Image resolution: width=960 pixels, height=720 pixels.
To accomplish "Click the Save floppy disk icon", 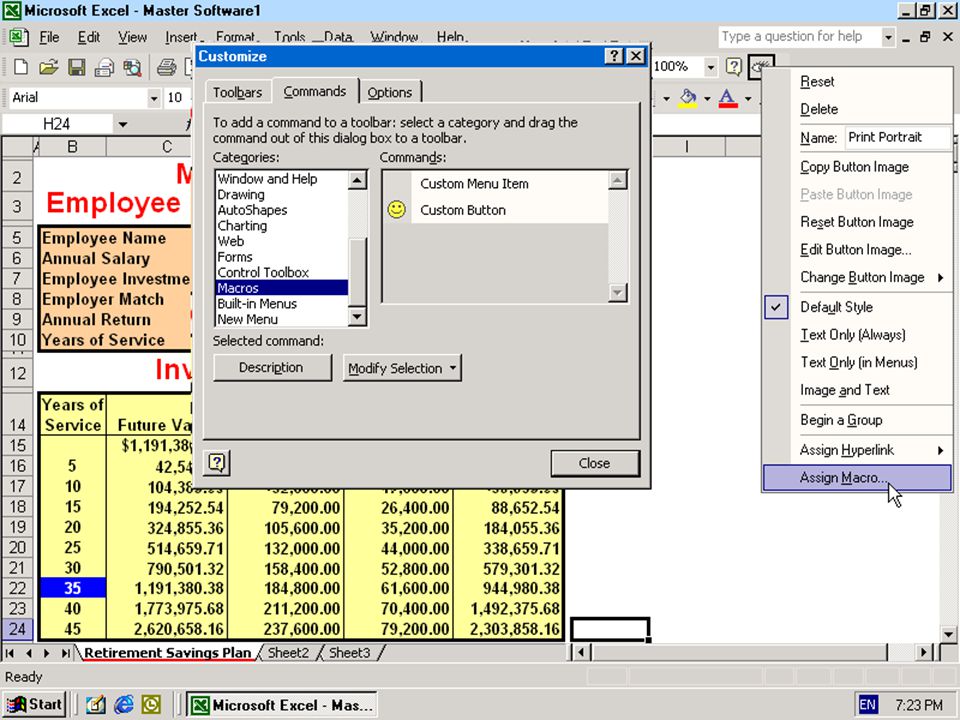I will coord(77,67).
